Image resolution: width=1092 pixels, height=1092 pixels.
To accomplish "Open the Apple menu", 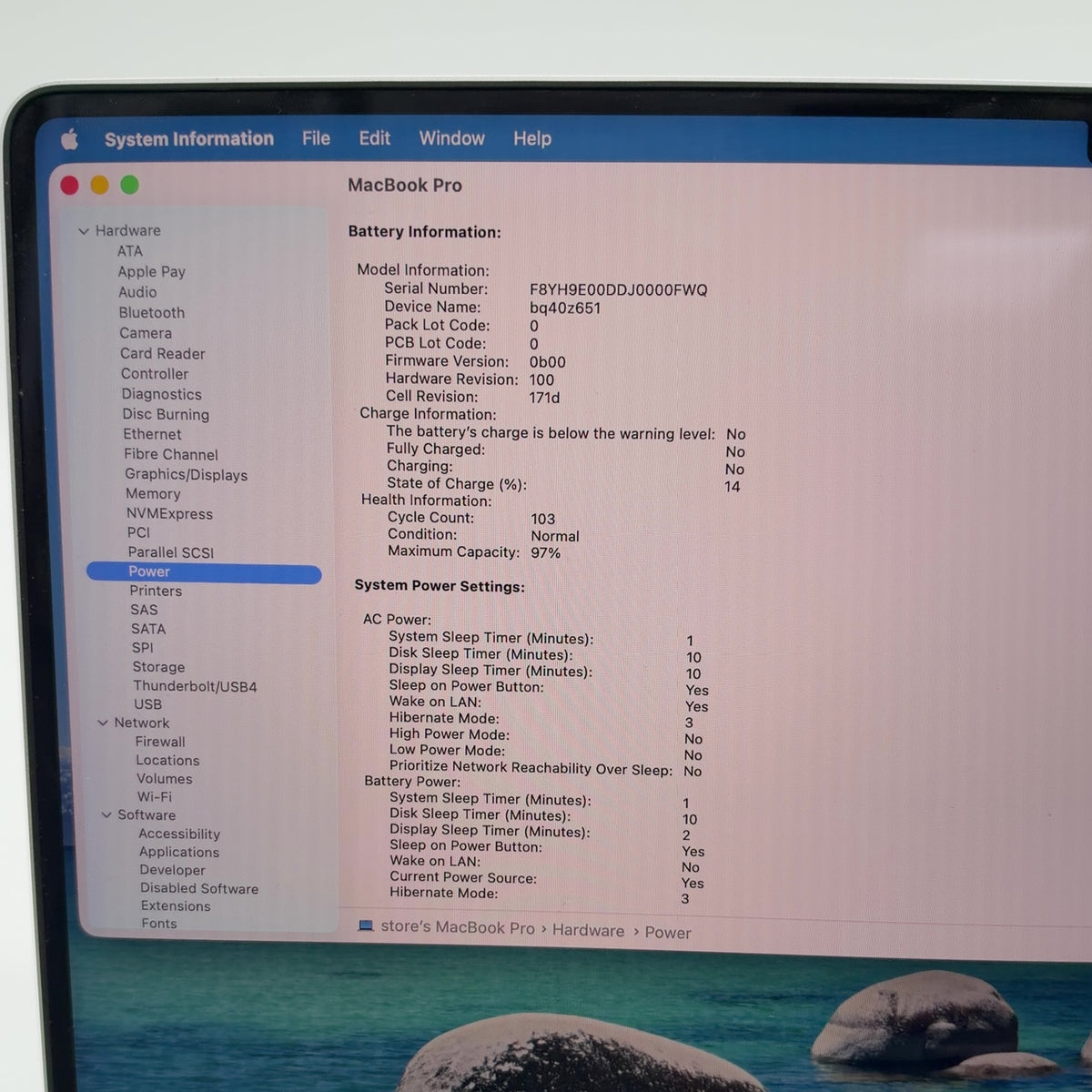I will pyautogui.click(x=69, y=139).
